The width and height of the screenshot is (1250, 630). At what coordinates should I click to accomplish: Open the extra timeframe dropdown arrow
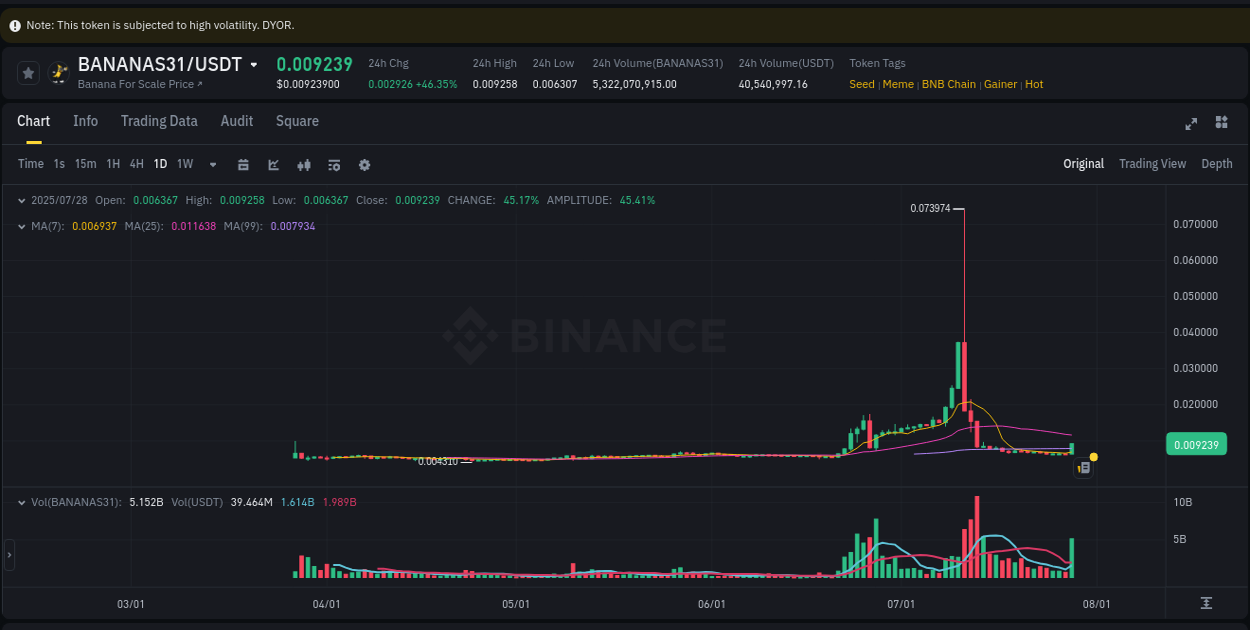point(211,164)
